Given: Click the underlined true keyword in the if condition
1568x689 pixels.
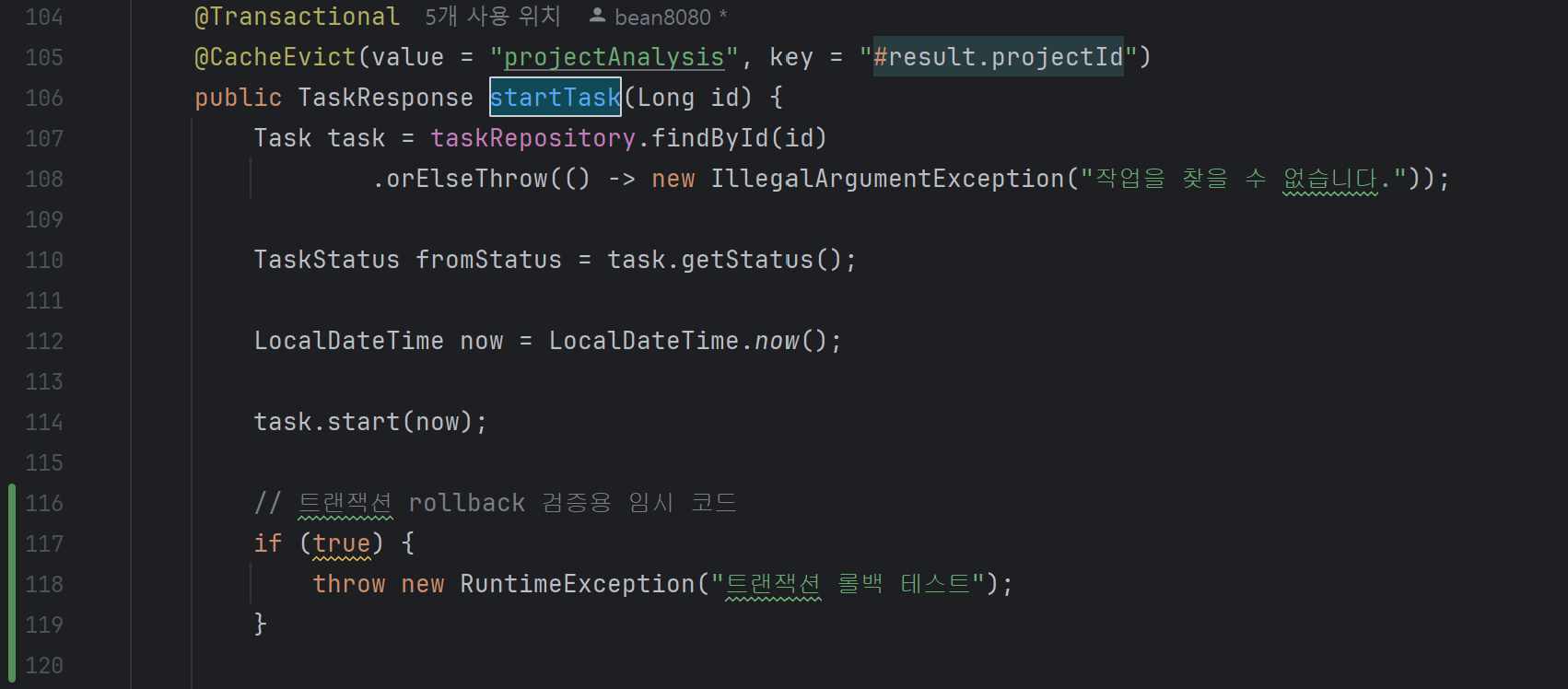Looking at the screenshot, I should click(342, 543).
